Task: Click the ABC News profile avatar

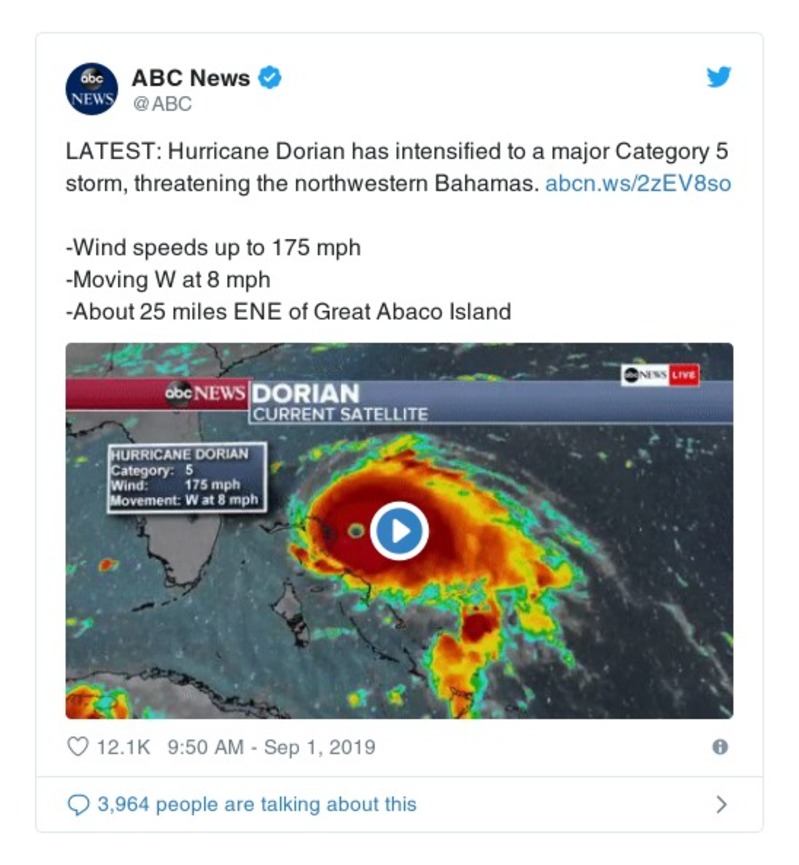Action: point(93,89)
